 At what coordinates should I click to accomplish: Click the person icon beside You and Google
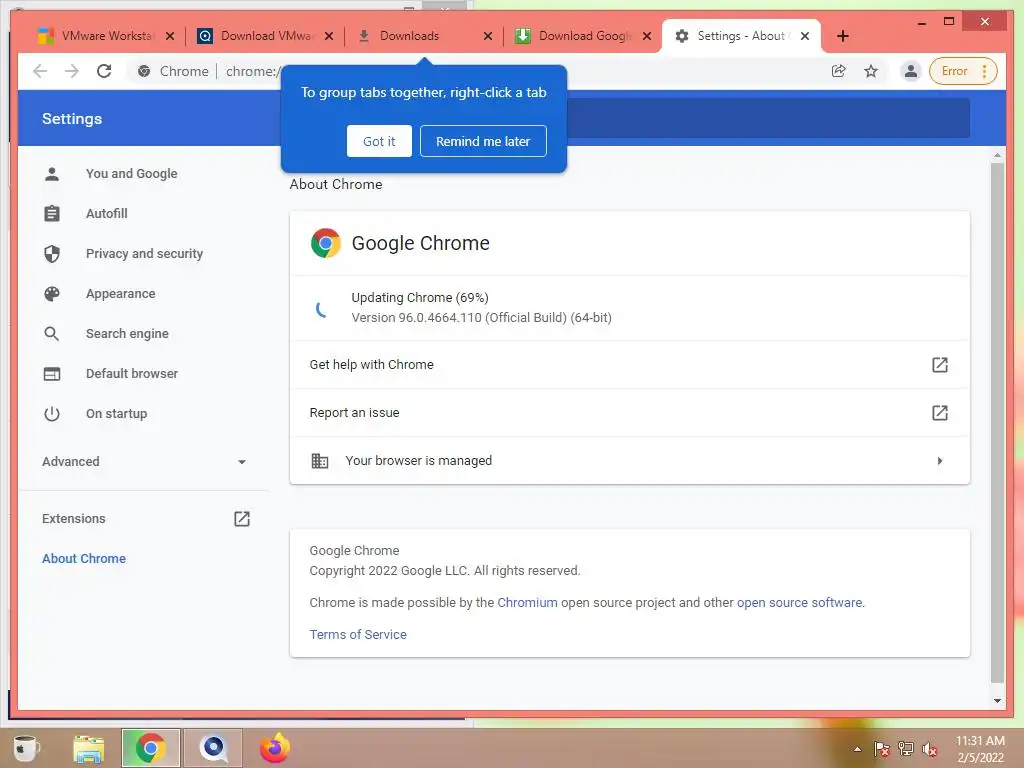click(x=52, y=174)
